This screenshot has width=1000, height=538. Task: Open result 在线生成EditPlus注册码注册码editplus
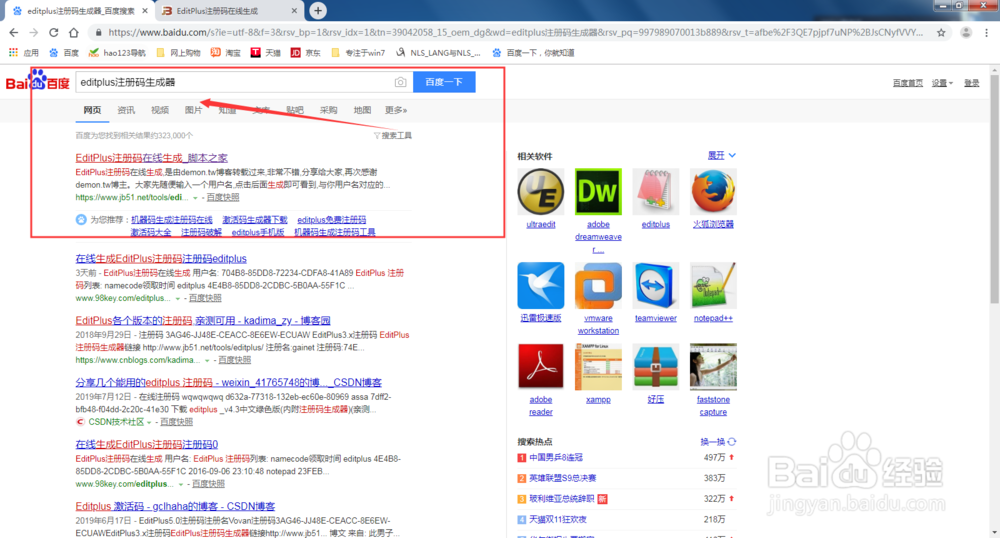tap(161, 258)
